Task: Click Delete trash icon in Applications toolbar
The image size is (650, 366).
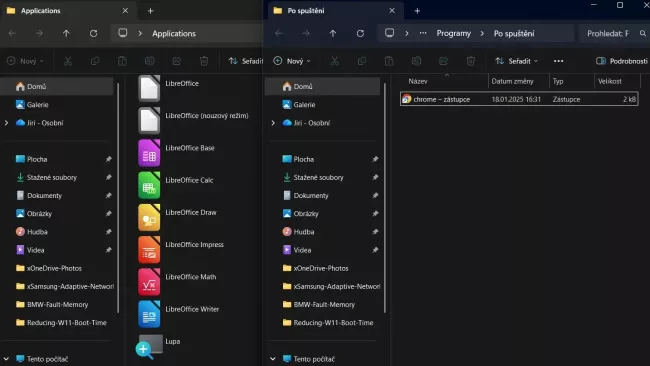Action: pos(204,61)
